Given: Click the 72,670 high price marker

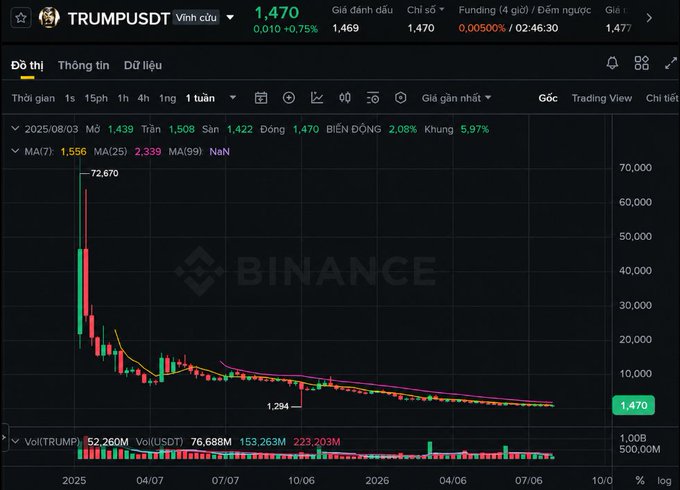Looking at the screenshot, I should (105, 173).
